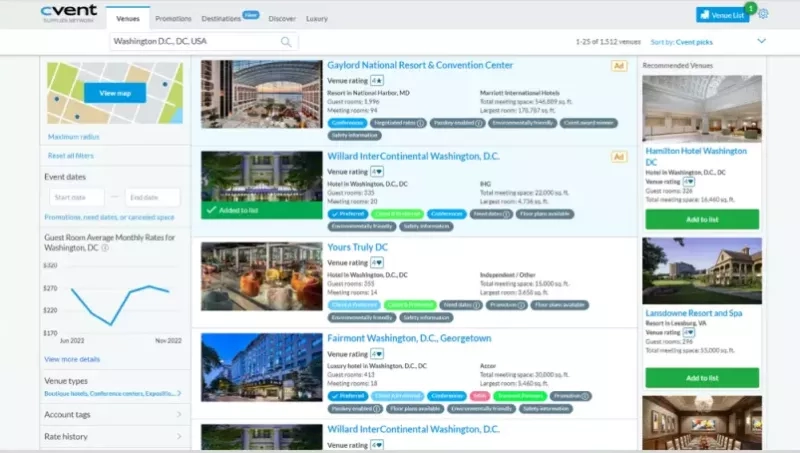
Task: Click Reset all filters link
Action: 70,156
